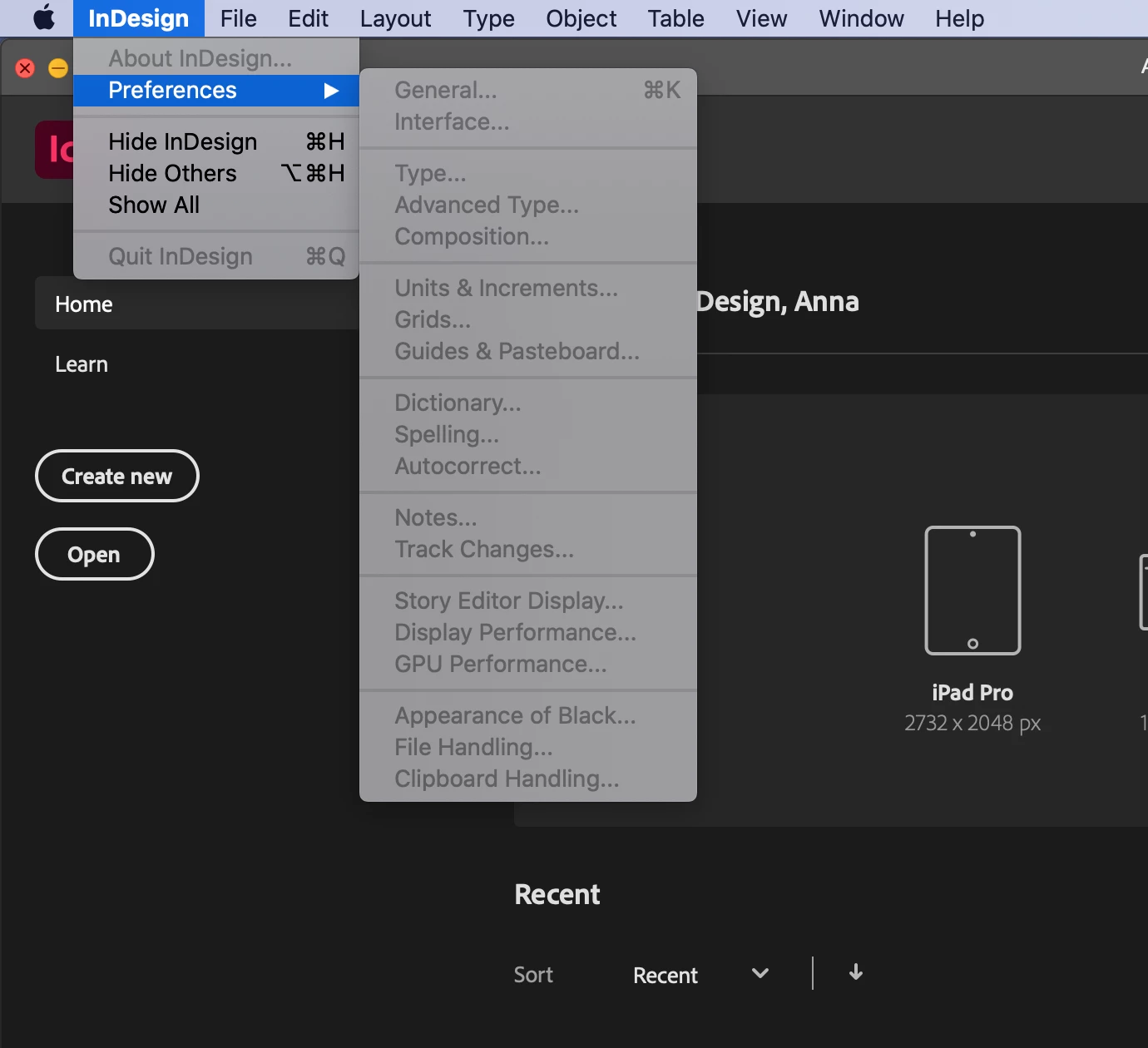This screenshot has height=1048, width=1148.
Task: Open Clipboard Handling preferences
Action: coord(528,779)
